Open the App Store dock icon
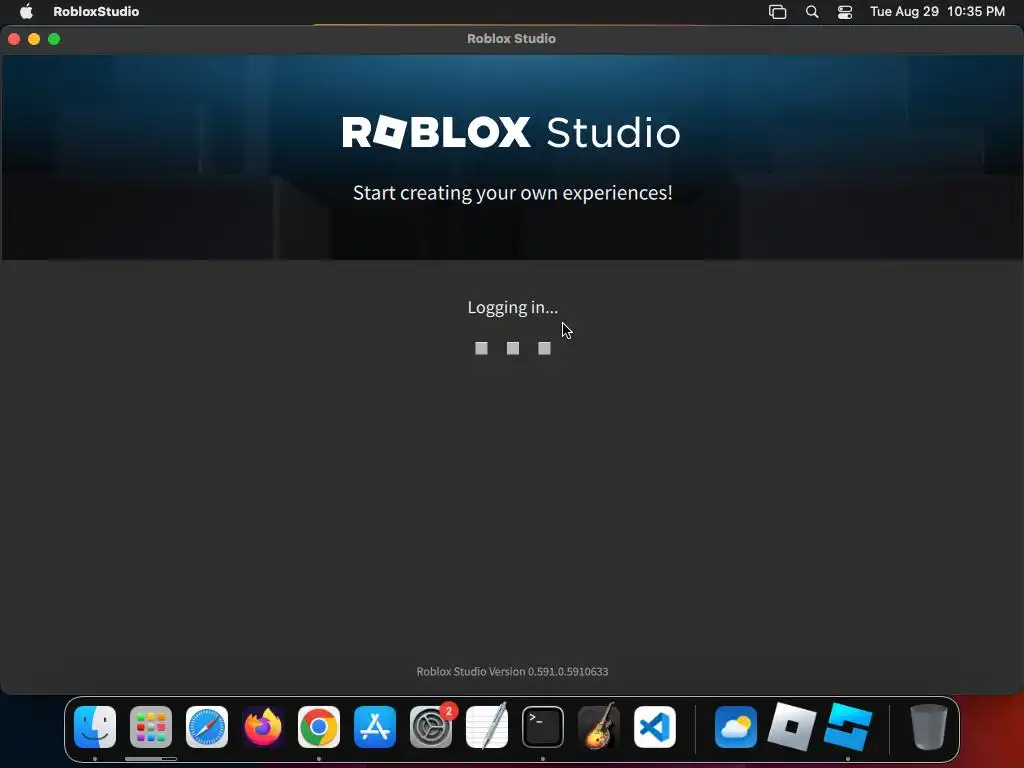 [375, 727]
